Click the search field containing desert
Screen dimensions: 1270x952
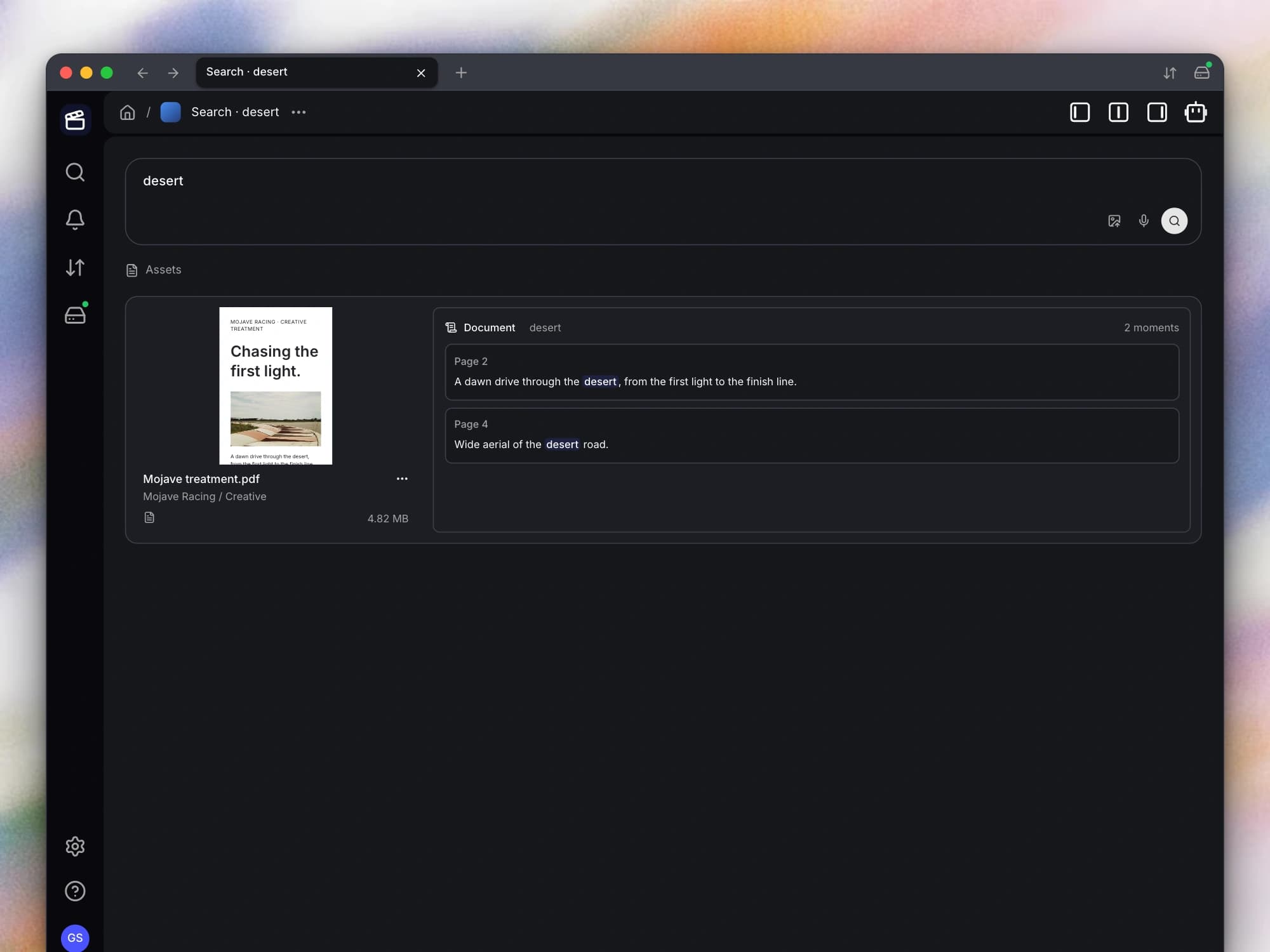[x=663, y=201]
